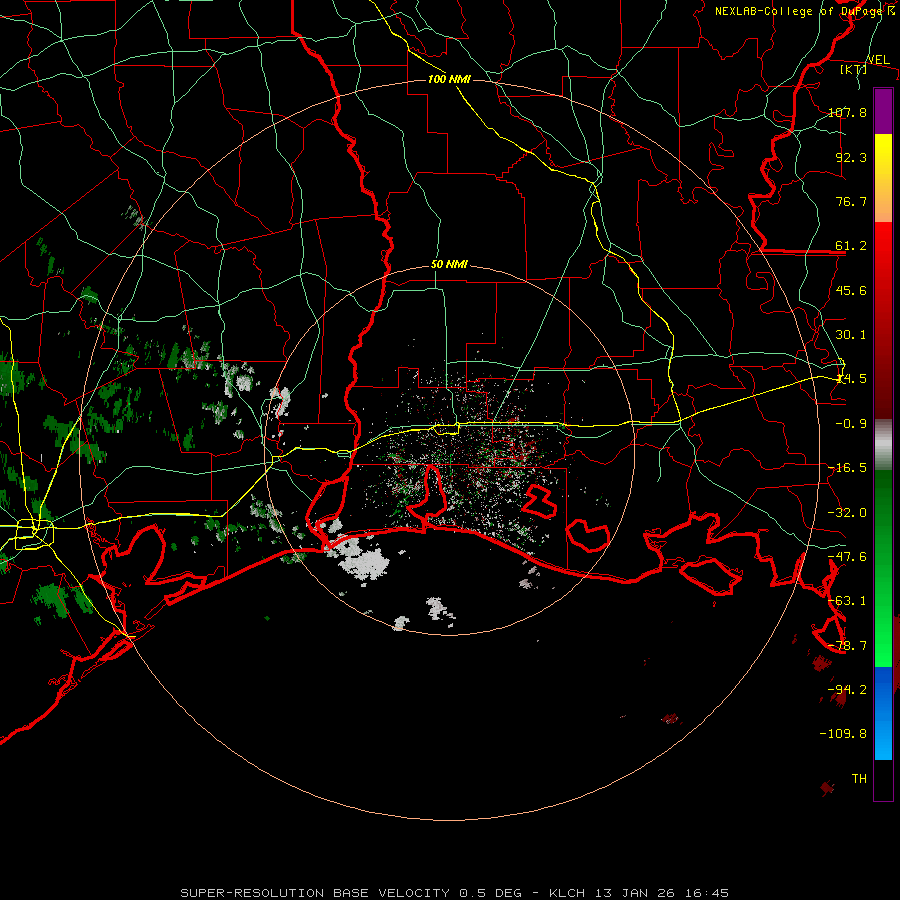Viewport: 900px width, 900px height.
Task: Click the 'NEXLAB-College of DuPage' watermark text
Action: pyautogui.click(x=798, y=11)
